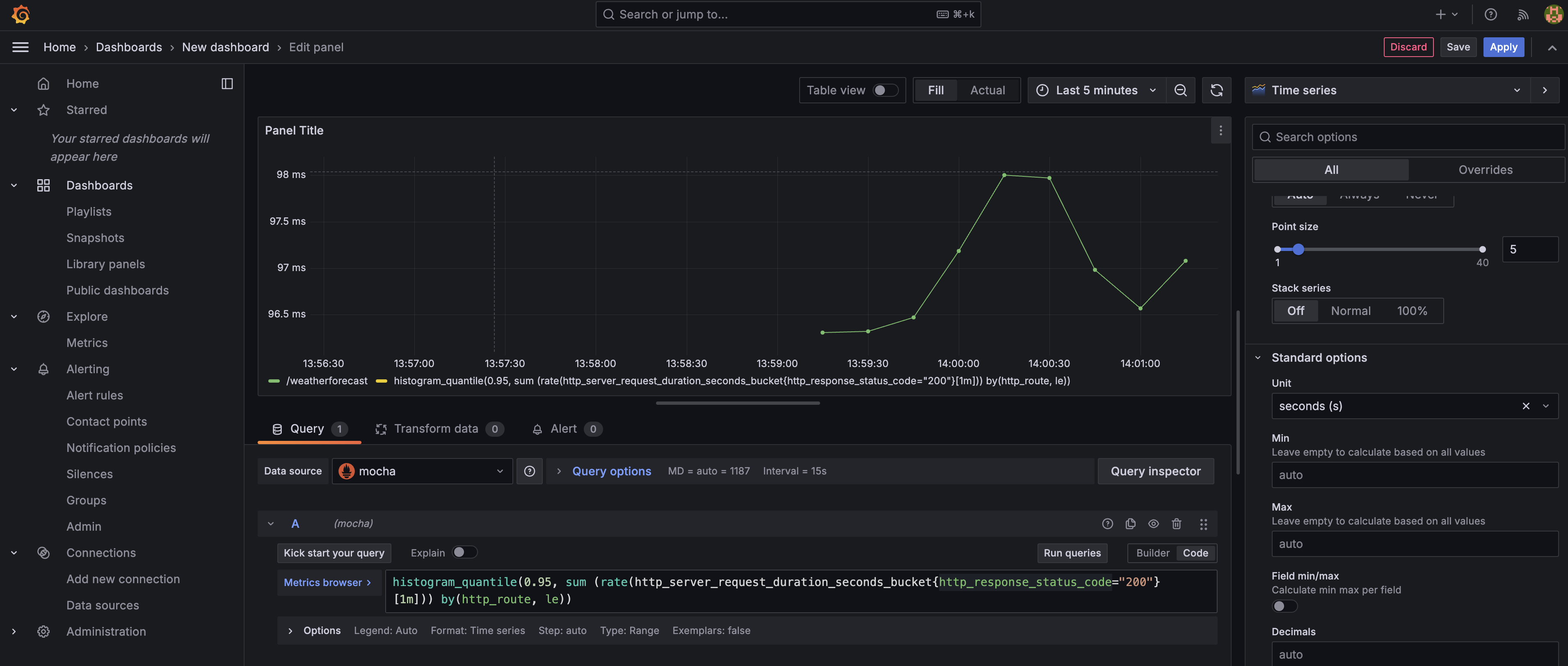
Task: Click the zoom out time range icon
Action: coord(1180,90)
